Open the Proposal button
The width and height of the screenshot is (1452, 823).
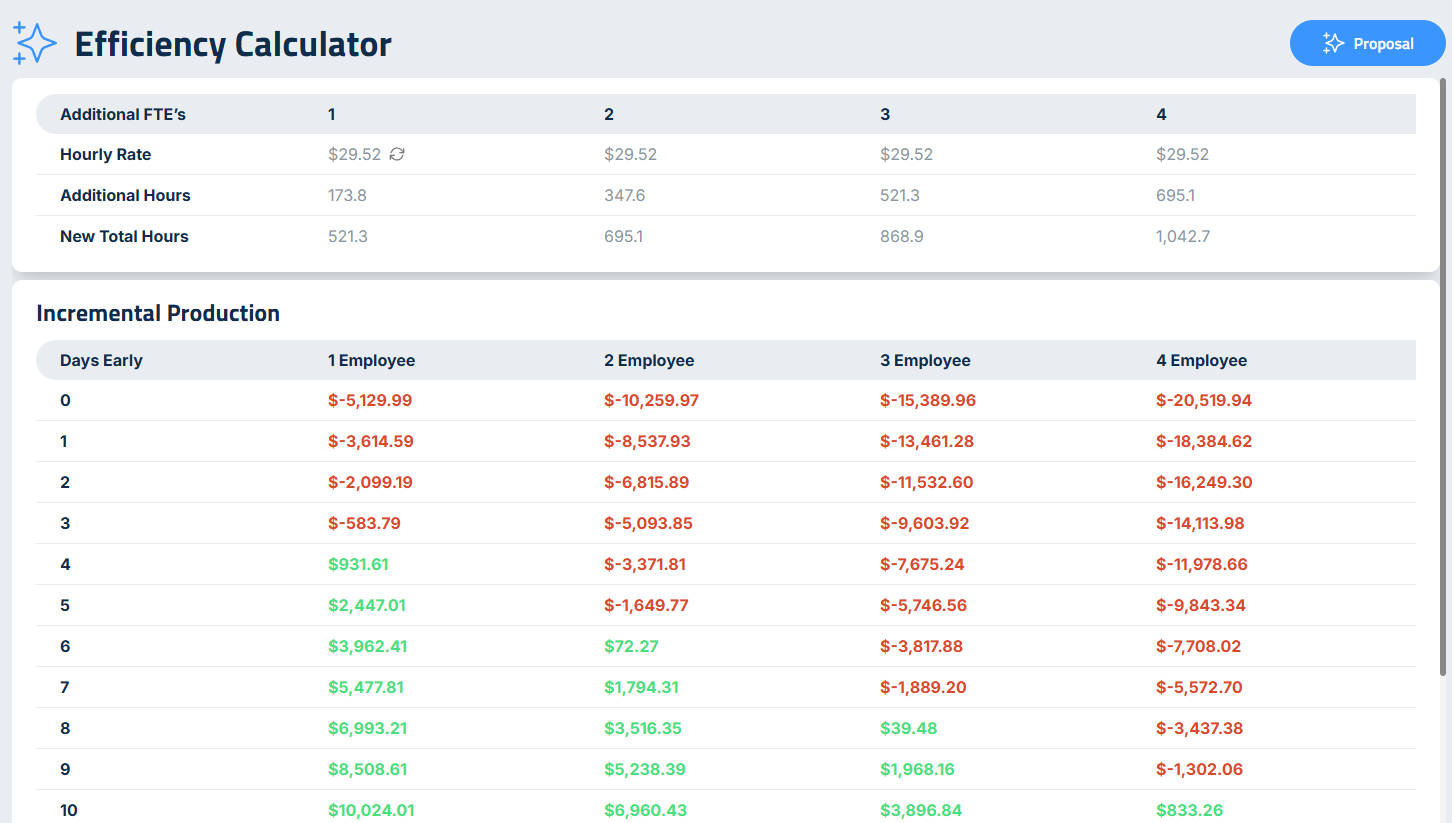(1367, 43)
